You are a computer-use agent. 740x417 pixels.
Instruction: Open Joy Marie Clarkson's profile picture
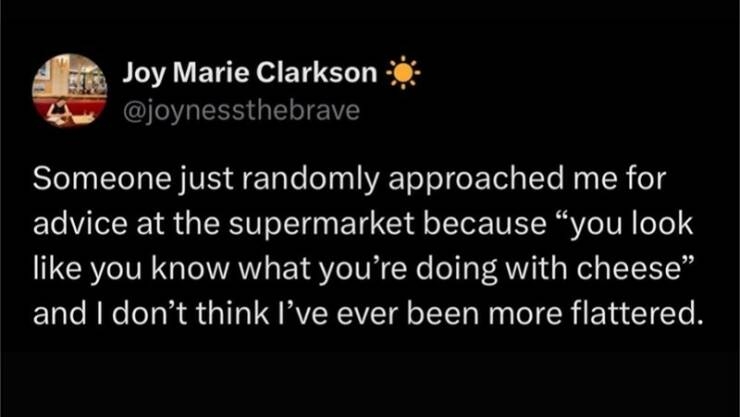point(69,90)
